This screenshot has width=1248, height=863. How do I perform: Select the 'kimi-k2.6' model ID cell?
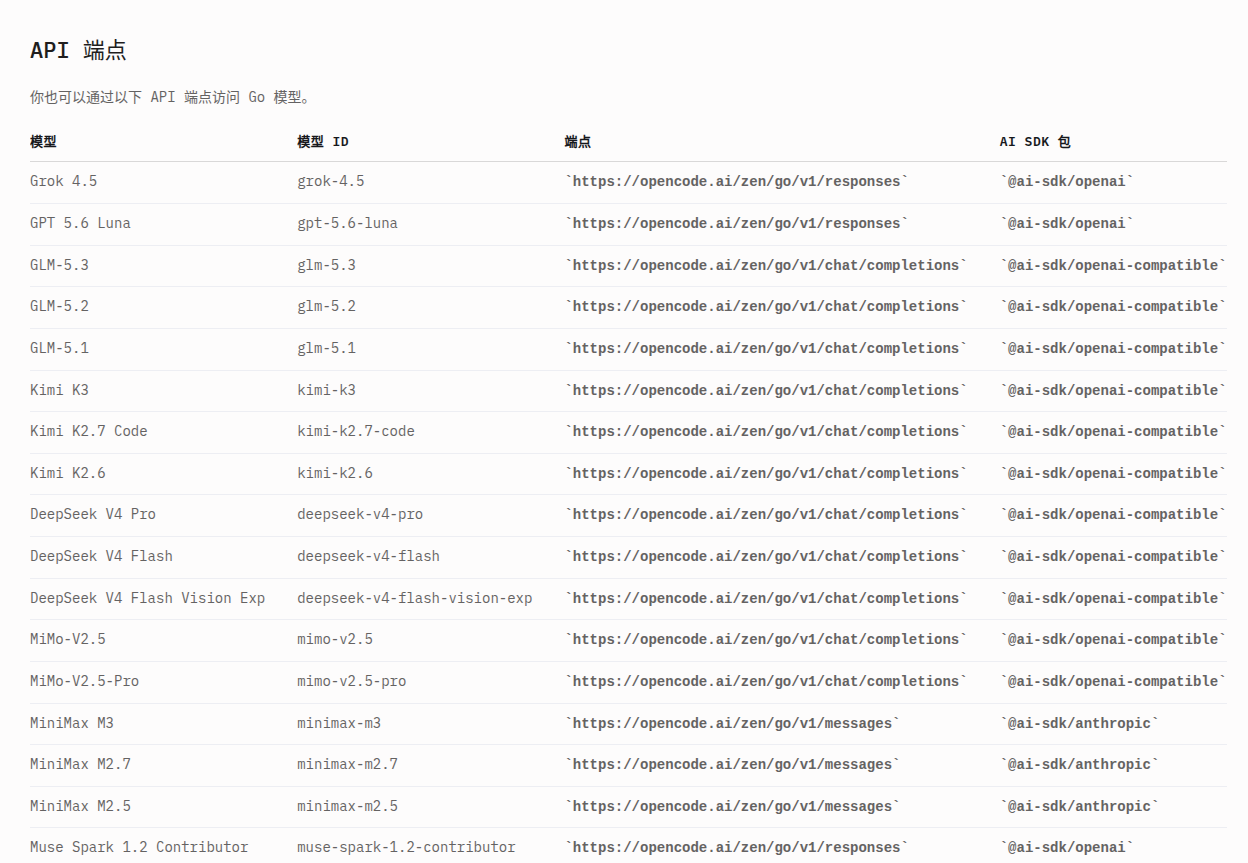click(335, 473)
